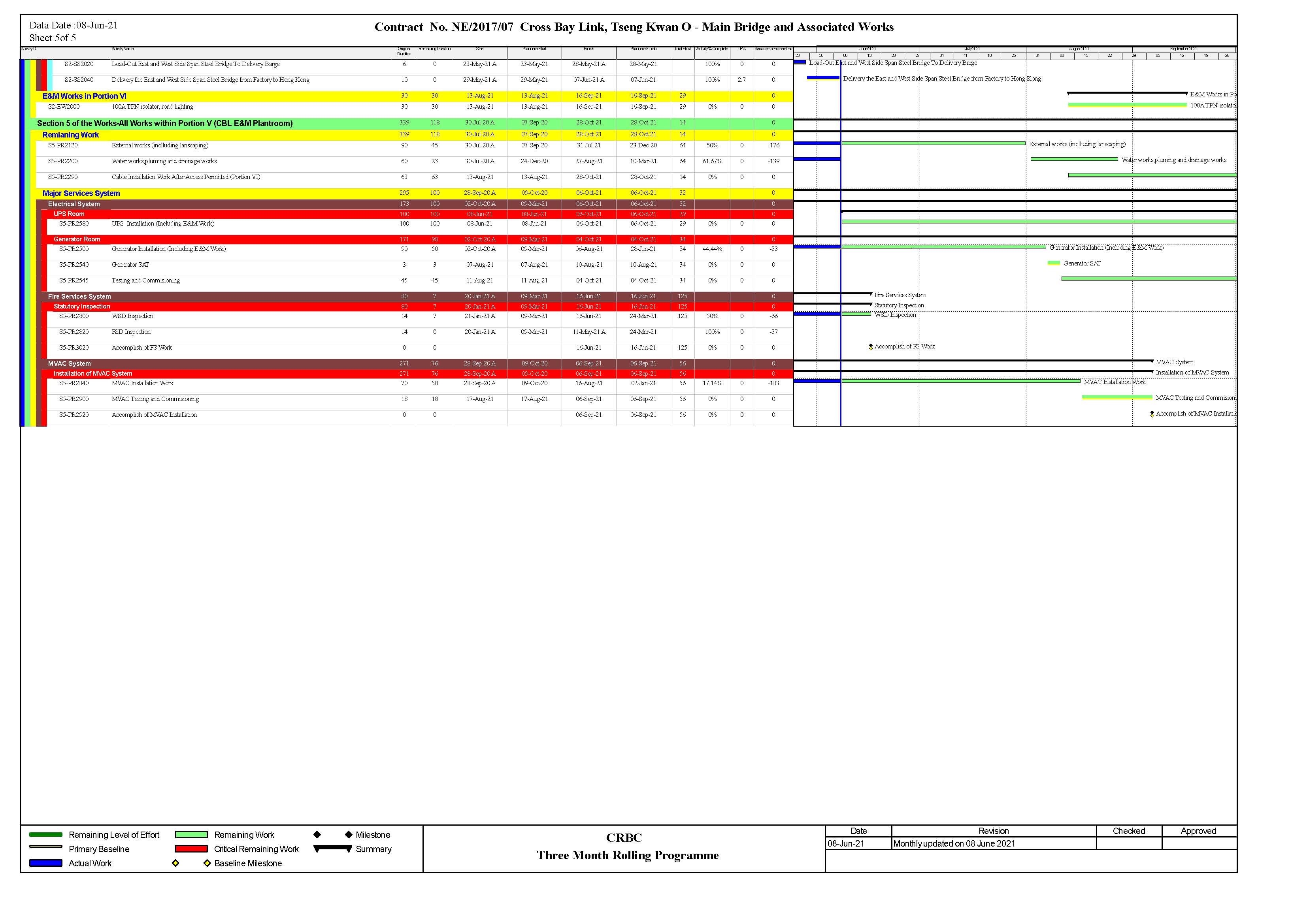The width and height of the screenshot is (1307, 924).
Task: Click the WSD Inspection green remaining bar
Action: pyautogui.click(x=857, y=314)
